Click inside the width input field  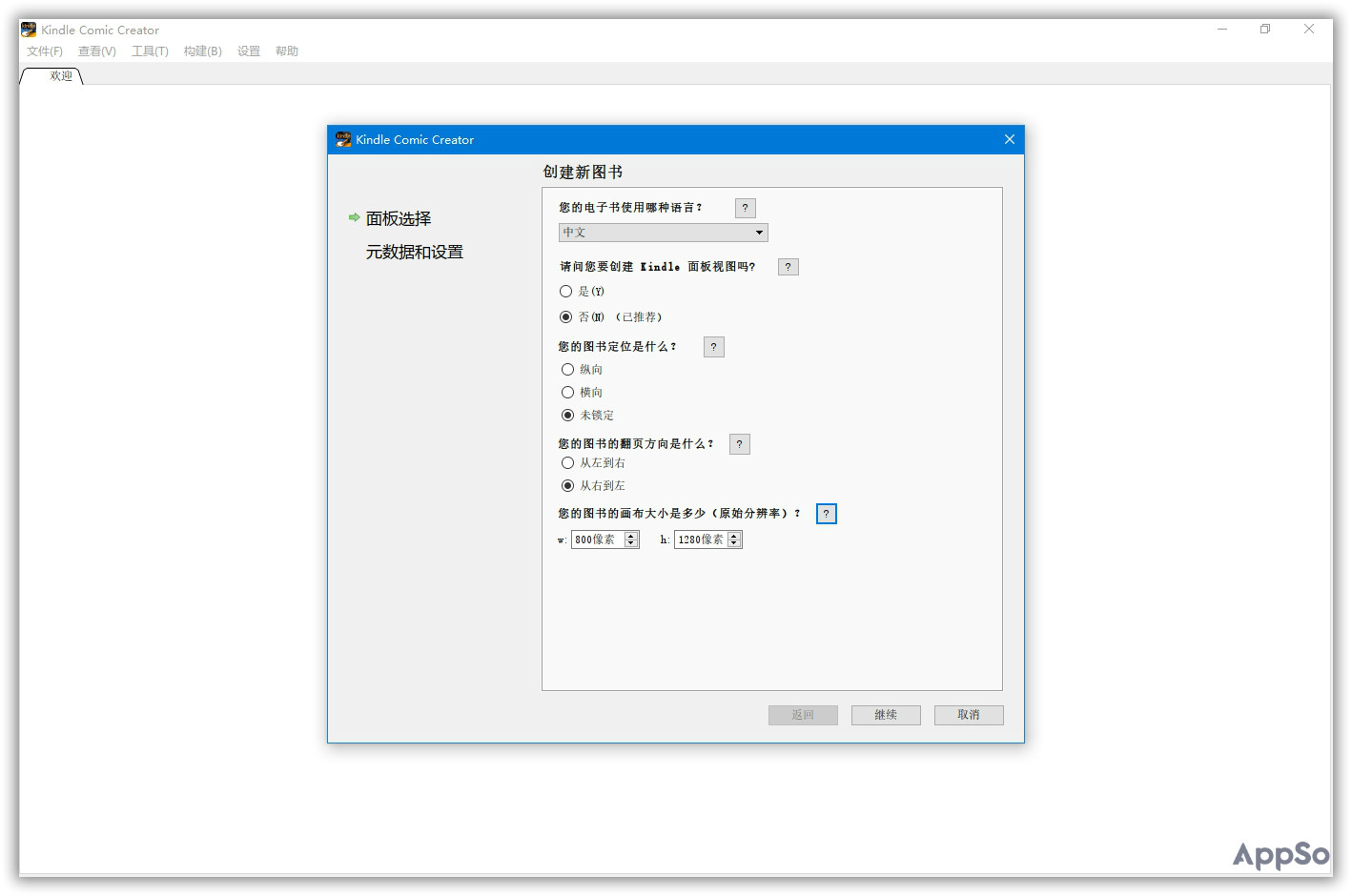pos(596,539)
